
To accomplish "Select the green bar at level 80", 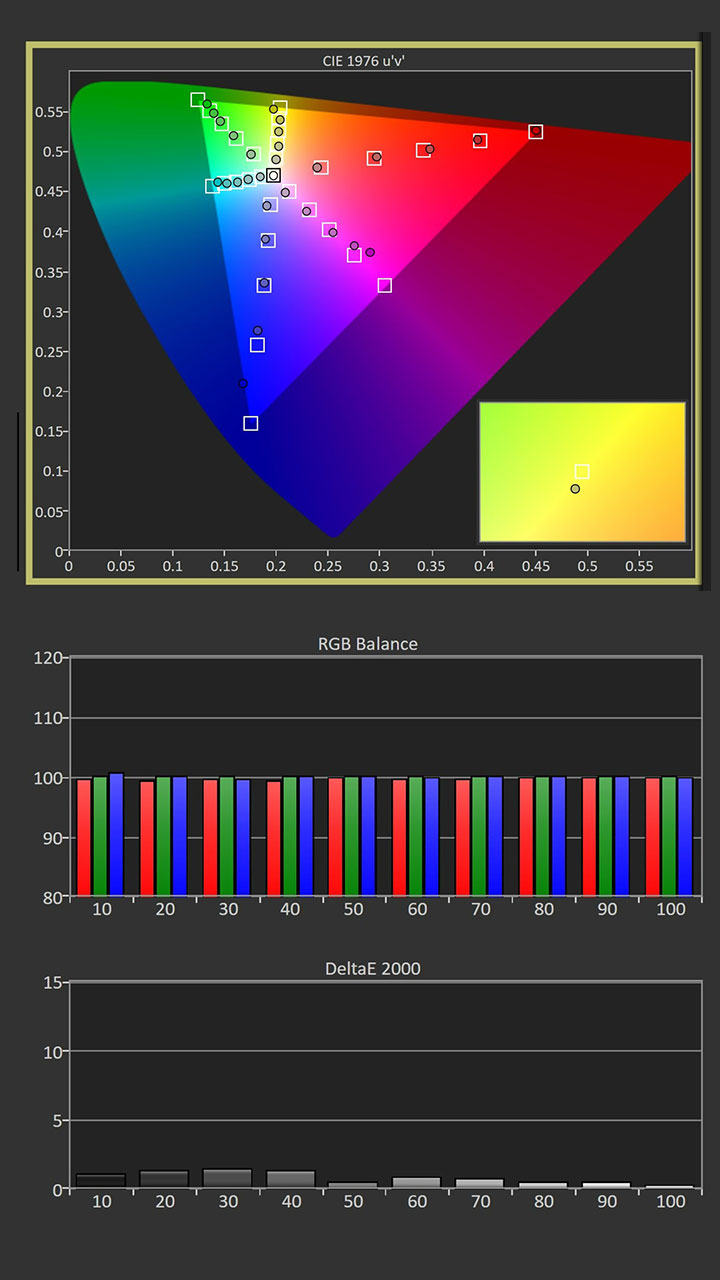I will 541,836.
